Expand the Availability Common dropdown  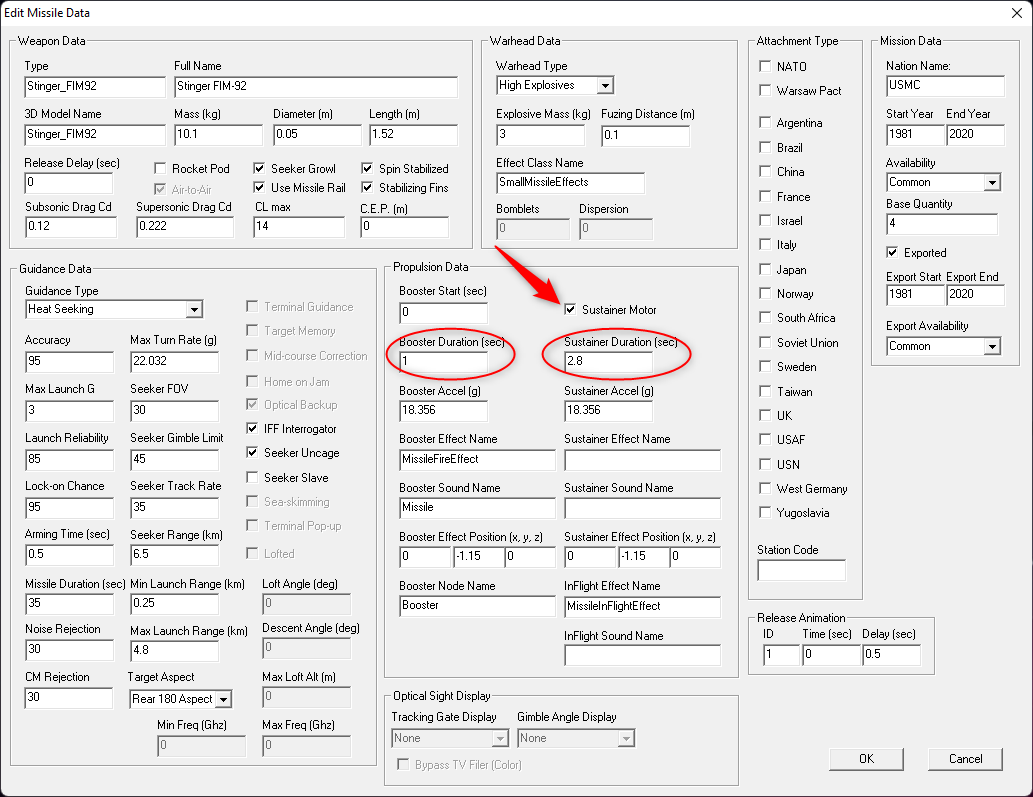pyautogui.click(x=992, y=182)
